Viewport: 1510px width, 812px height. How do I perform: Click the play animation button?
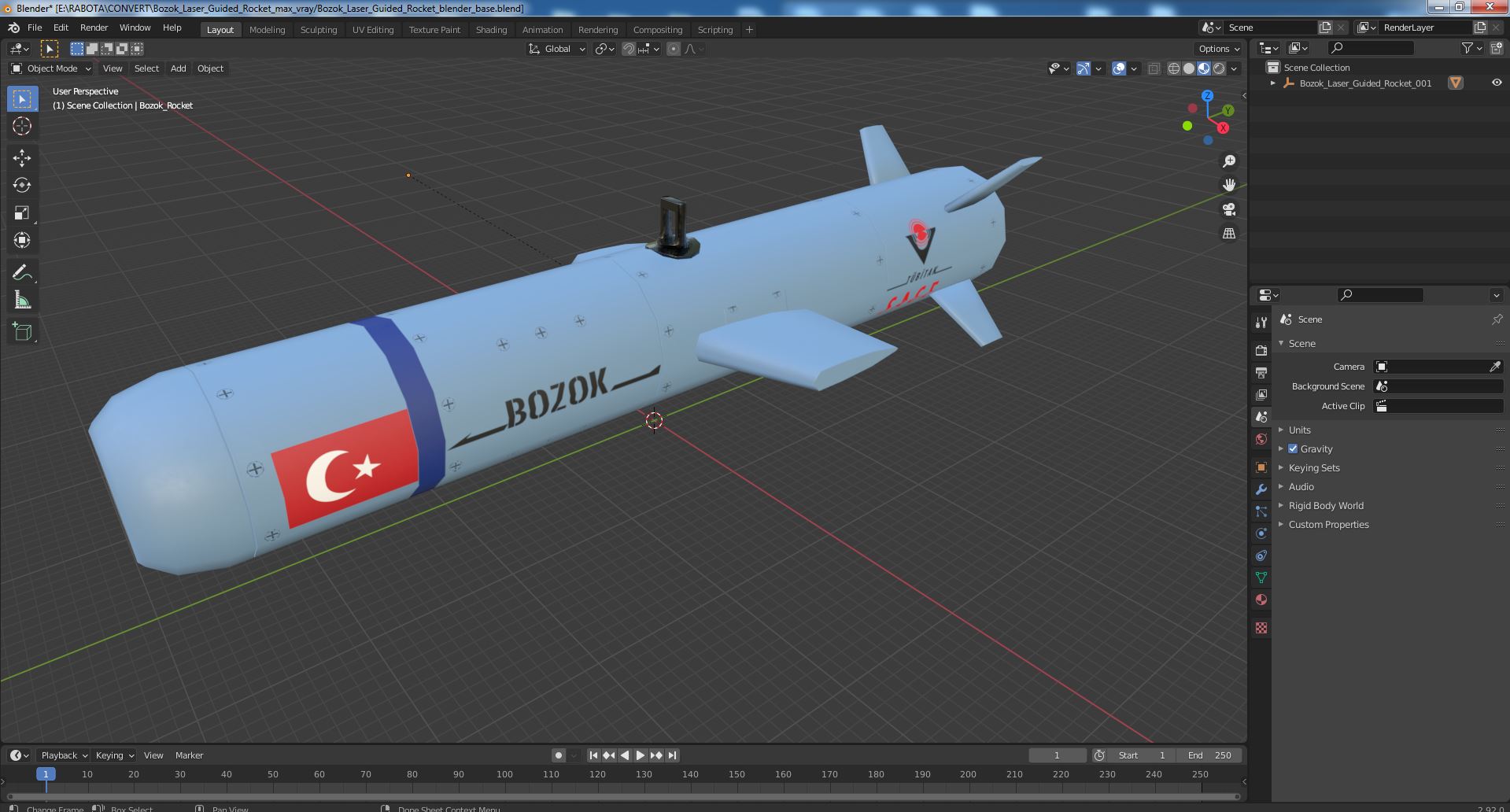click(641, 755)
